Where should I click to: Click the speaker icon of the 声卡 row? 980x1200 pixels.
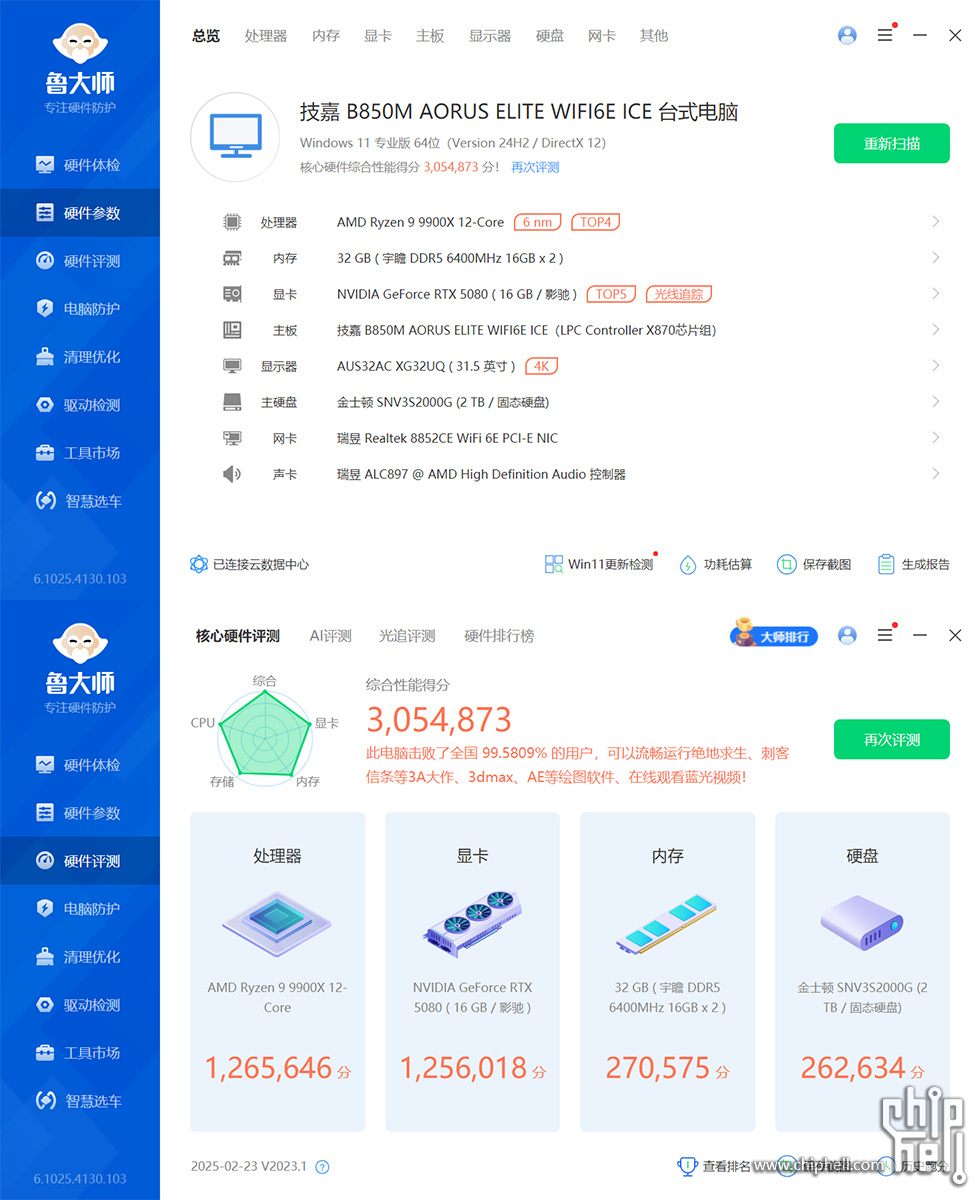click(232, 474)
